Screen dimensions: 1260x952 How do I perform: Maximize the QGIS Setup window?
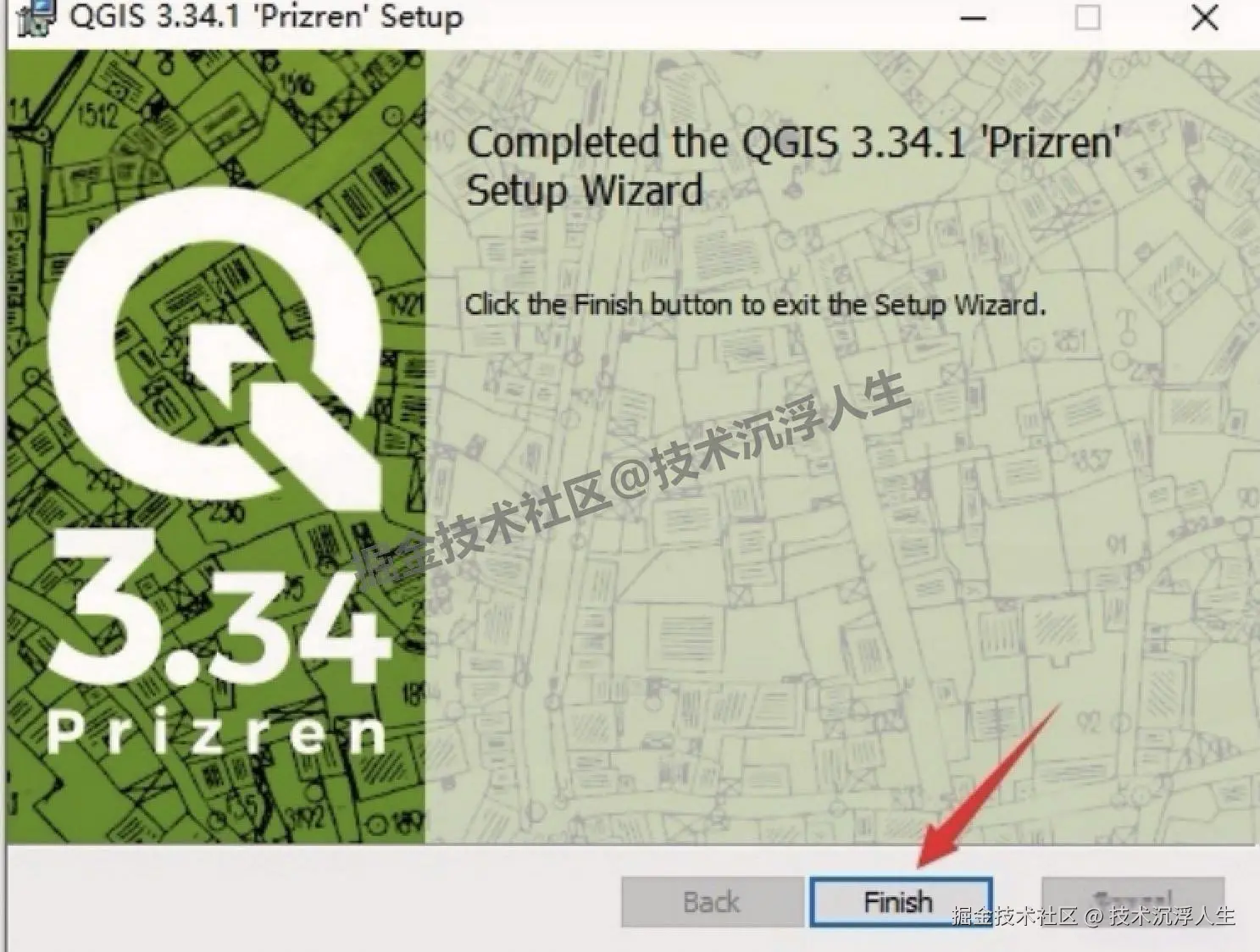click(1088, 18)
